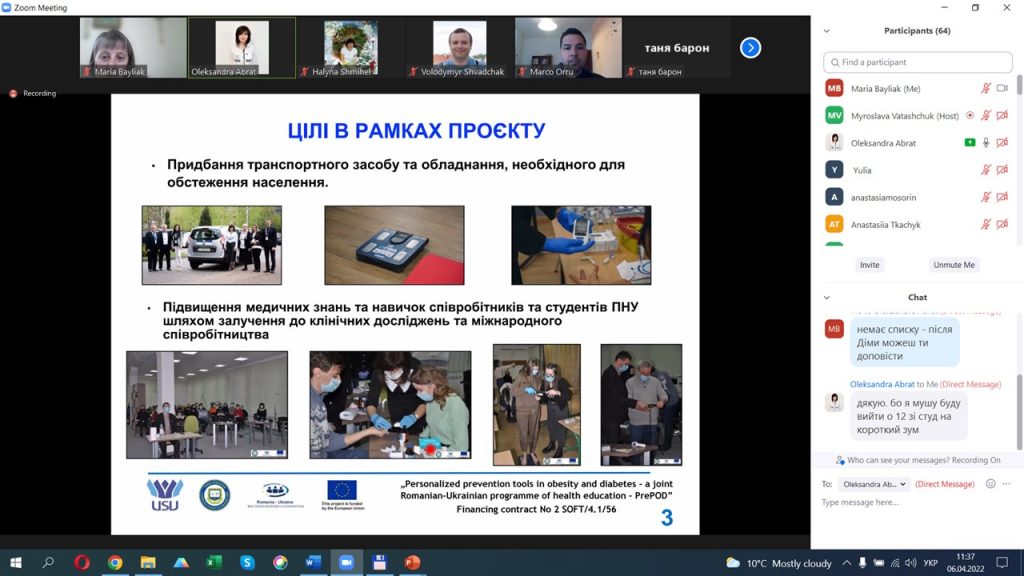Click the Unmute Me button
The image size is (1024, 576).
click(953, 264)
